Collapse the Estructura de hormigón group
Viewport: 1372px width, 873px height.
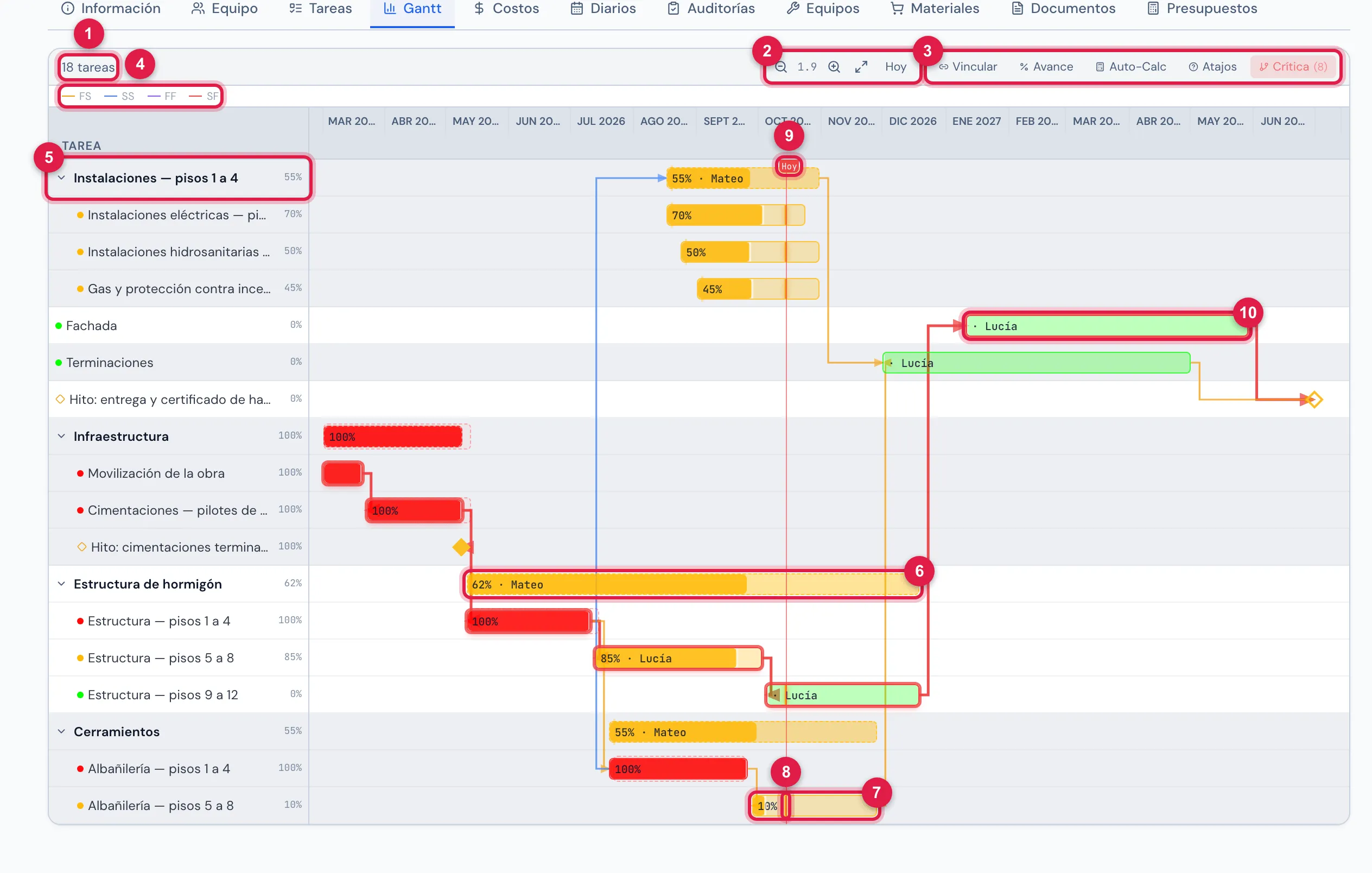point(61,584)
